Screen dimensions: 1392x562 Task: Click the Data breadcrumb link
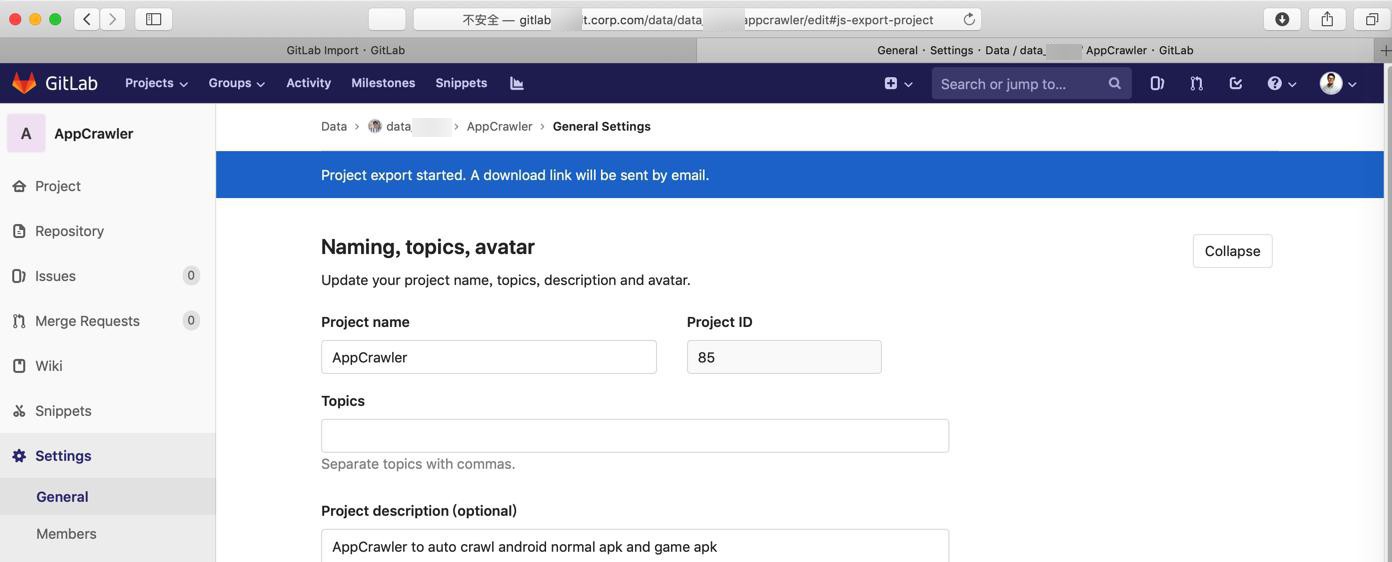[x=334, y=126]
